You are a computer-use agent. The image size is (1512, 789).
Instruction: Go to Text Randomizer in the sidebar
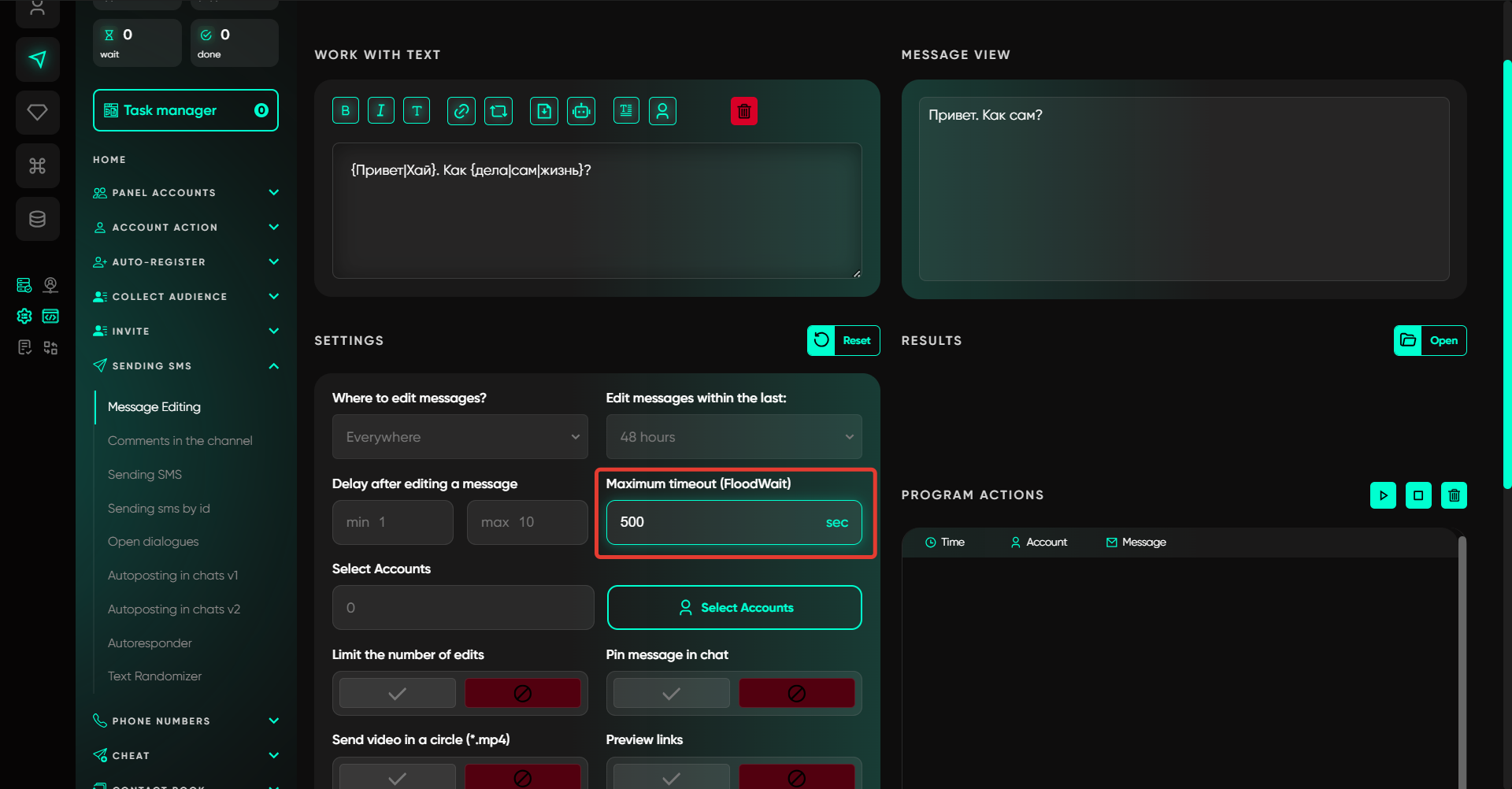pyautogui.click(x=154, y=676)
